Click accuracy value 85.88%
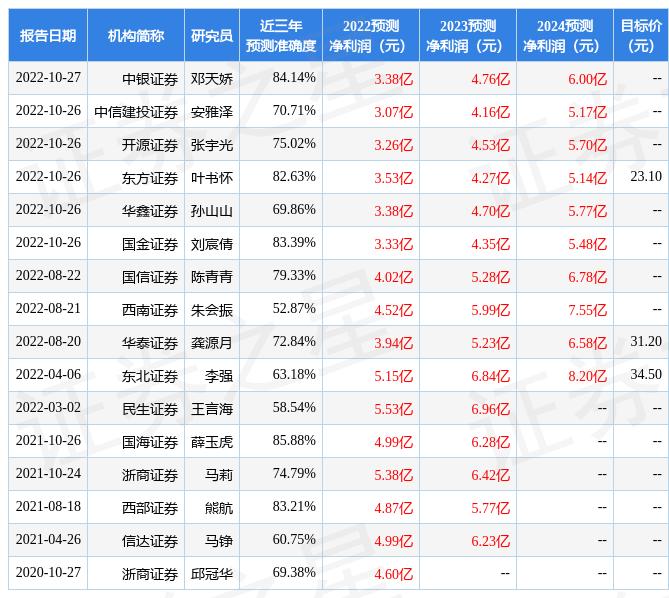 tap(294, 441)
